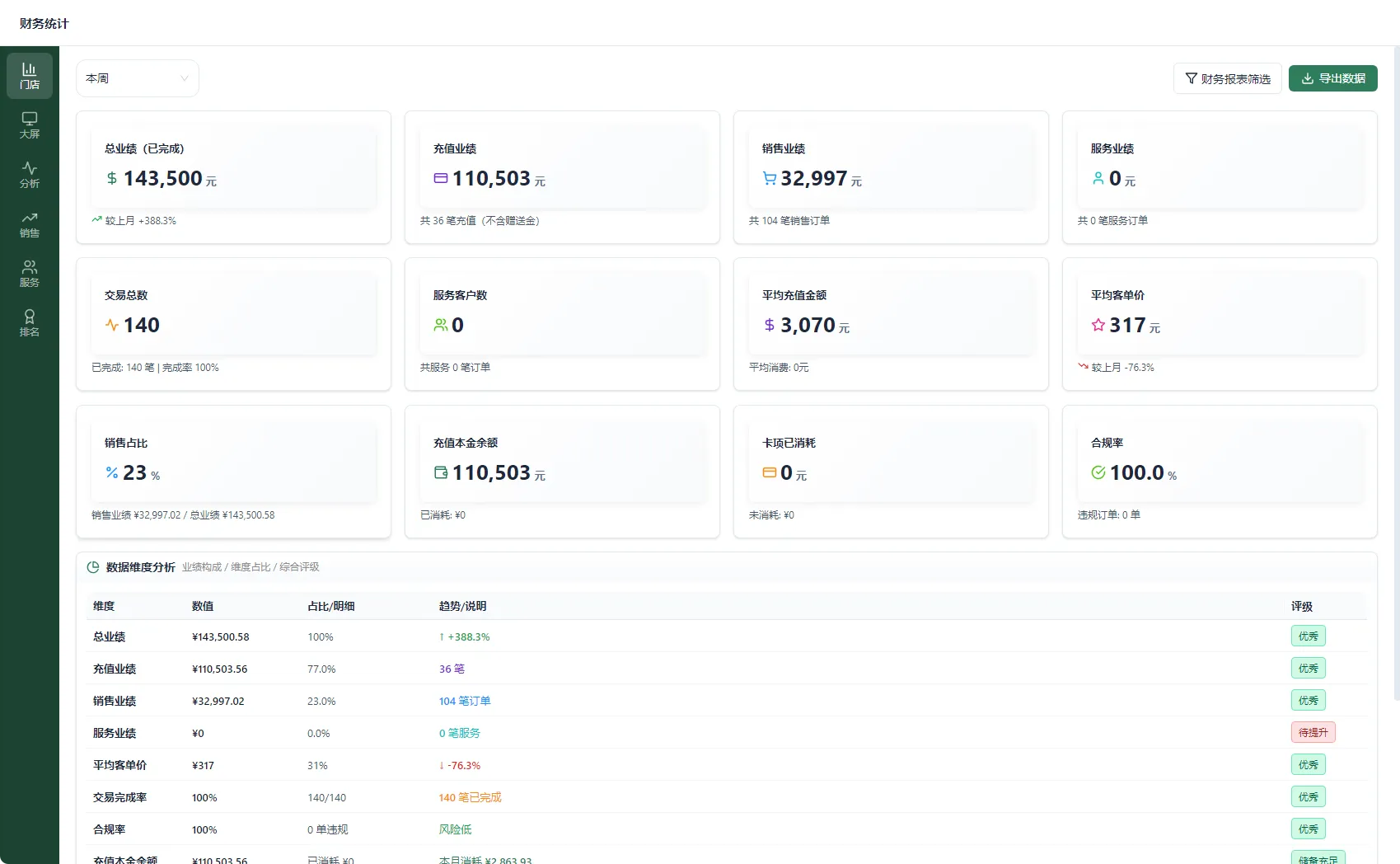The height and width of the screenshot is (864, 1400).
Task: Click the 较上月 +388.3% text in 总业绩 card
Action: [140, 221]
